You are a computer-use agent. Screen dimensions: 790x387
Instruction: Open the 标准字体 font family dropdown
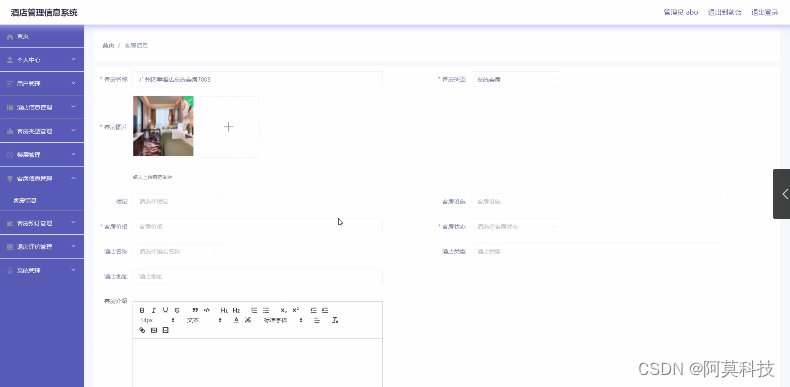(x=284, y=320)
